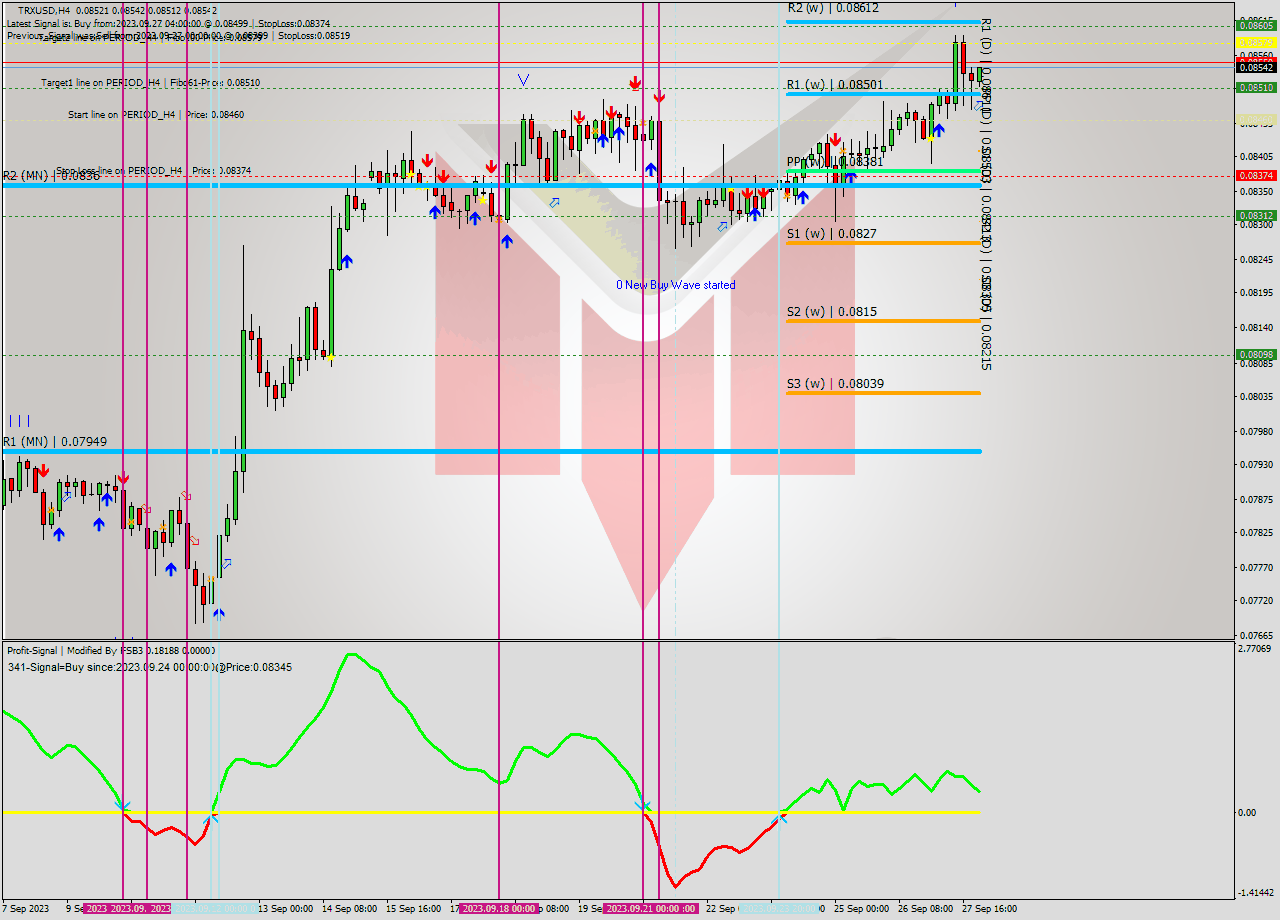Click the current price tag 0.08542 on the axis
Viewport: 1280px width, 920px height.
tap(1255, 68)
